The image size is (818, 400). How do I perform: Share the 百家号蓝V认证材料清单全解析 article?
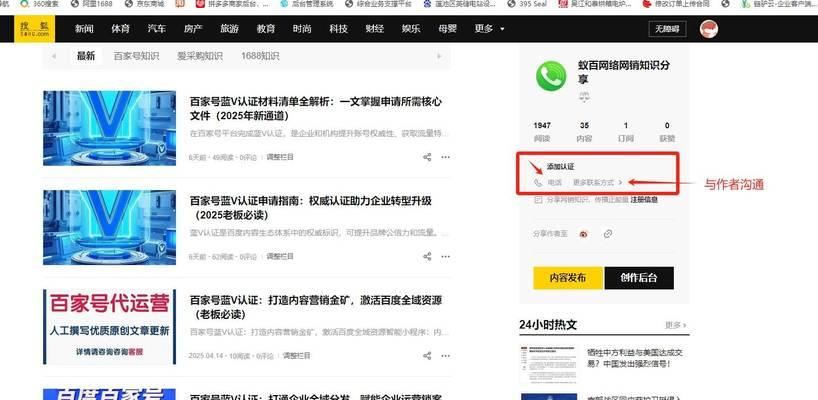[x=427, y=157]
